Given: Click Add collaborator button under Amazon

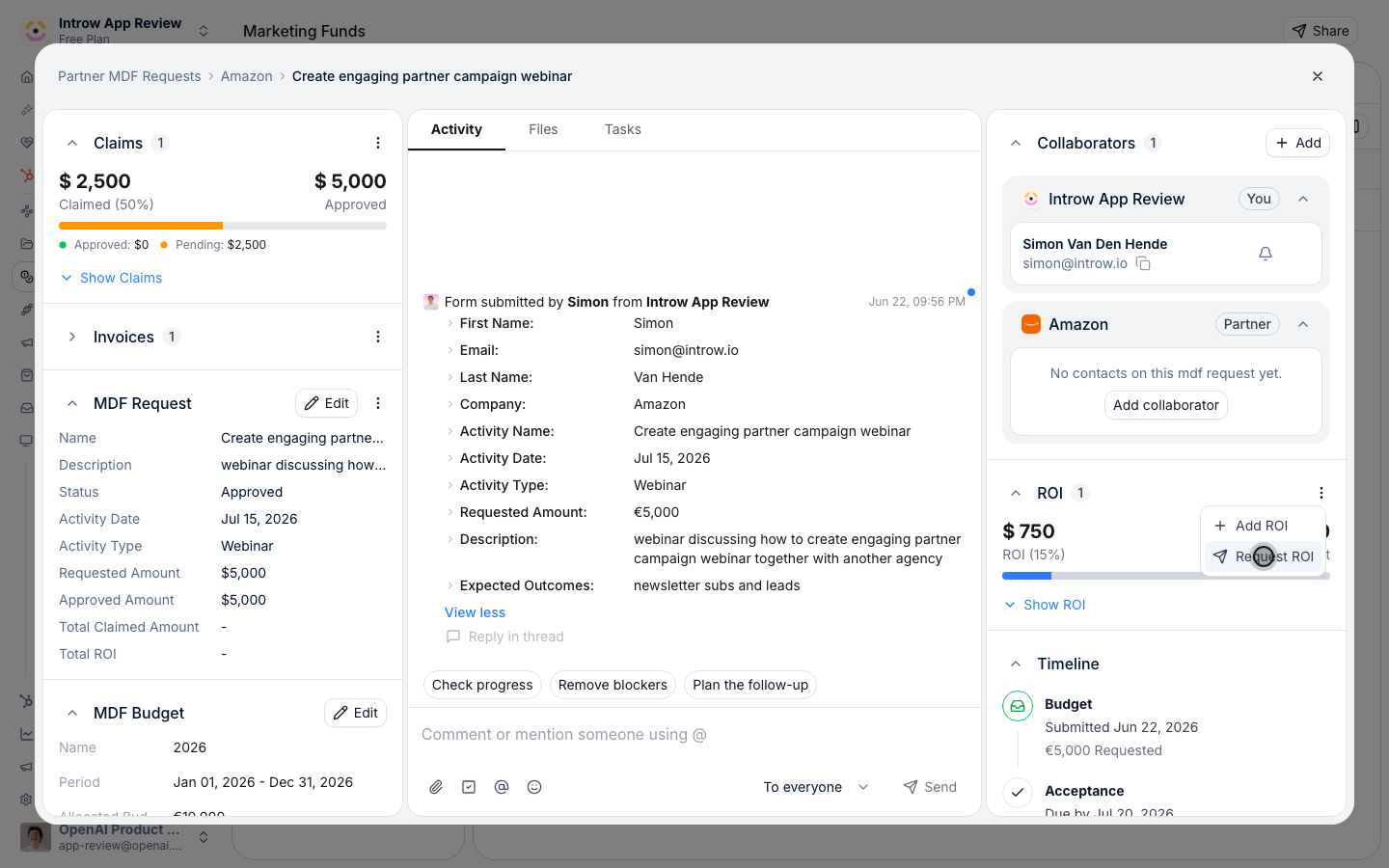Looking at the screenshot, I should (x=1166, y=405).
